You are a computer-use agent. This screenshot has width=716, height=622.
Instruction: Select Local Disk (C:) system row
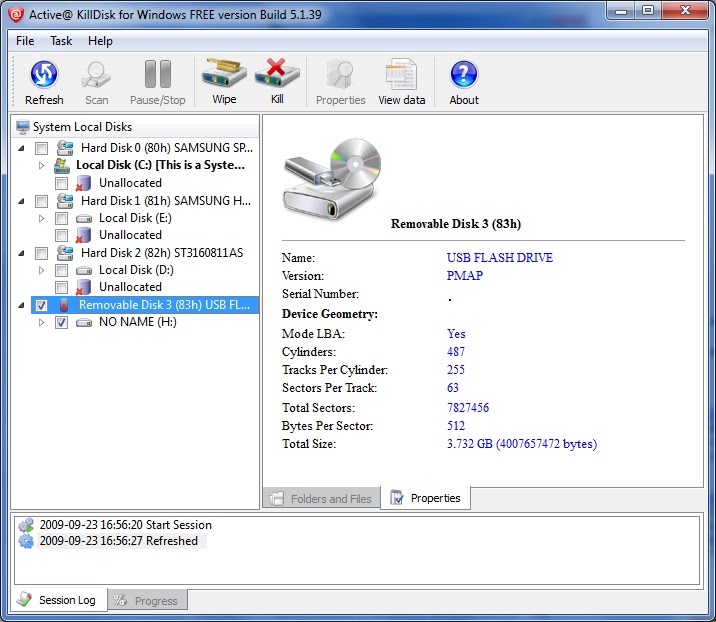pos(160,165)
